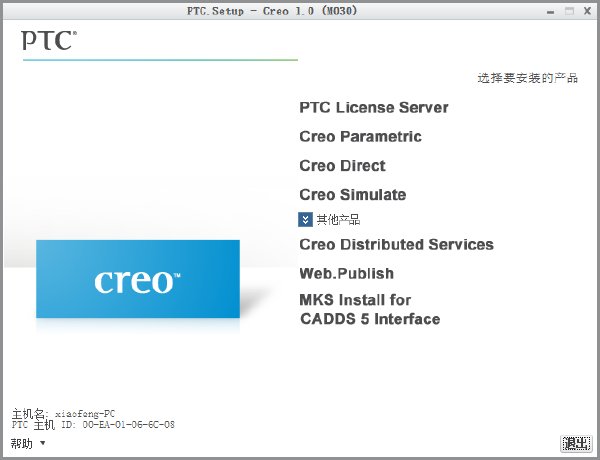Click the blue creo logo banner
The image size is (600, 460).
click(x=138, y=279)
